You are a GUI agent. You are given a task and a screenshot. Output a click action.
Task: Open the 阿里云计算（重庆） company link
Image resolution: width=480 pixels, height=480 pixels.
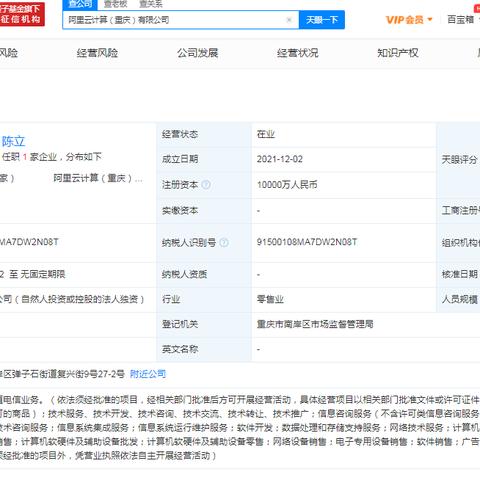click(x=98, y=178)
